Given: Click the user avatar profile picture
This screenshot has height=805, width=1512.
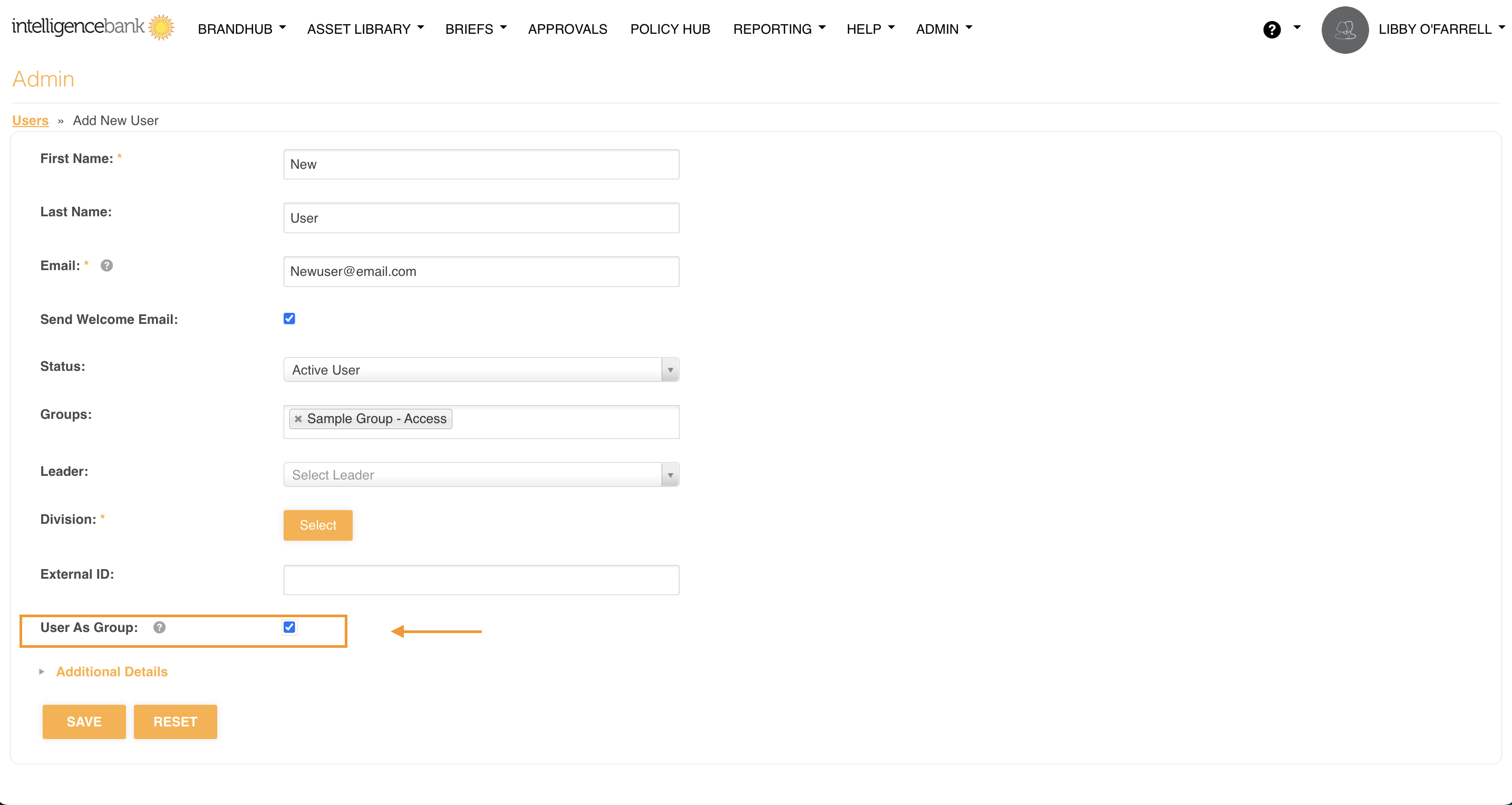Looking at the screenshot, I should tap(1345, 30).
